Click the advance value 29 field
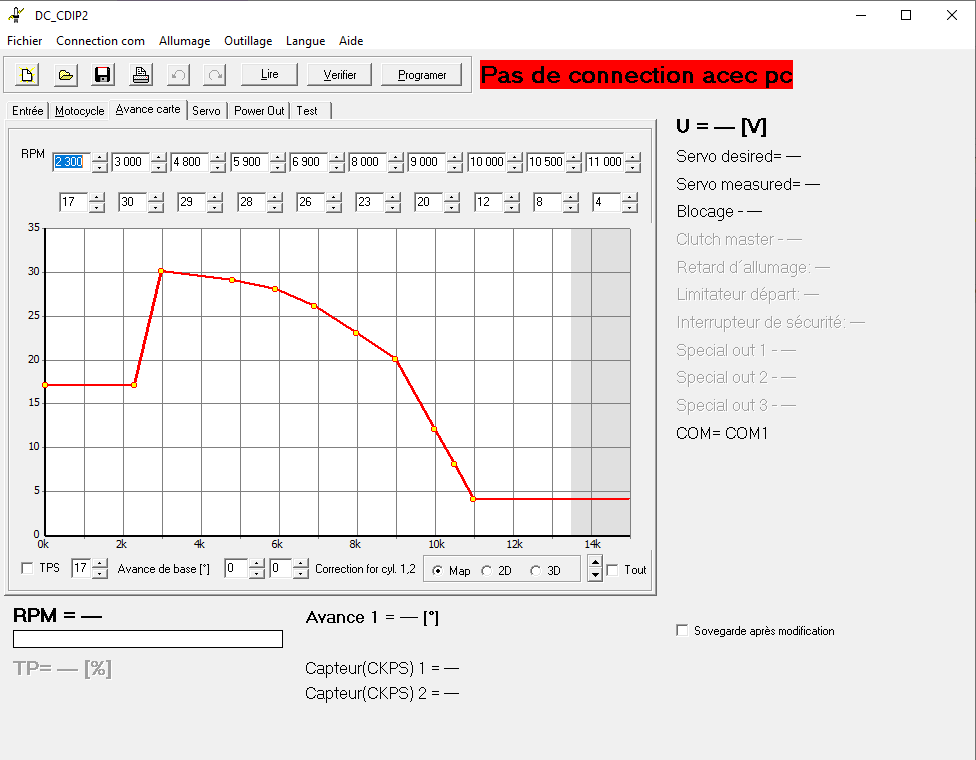The width and height of the screenshot is (976, 760). coord(192,202)
